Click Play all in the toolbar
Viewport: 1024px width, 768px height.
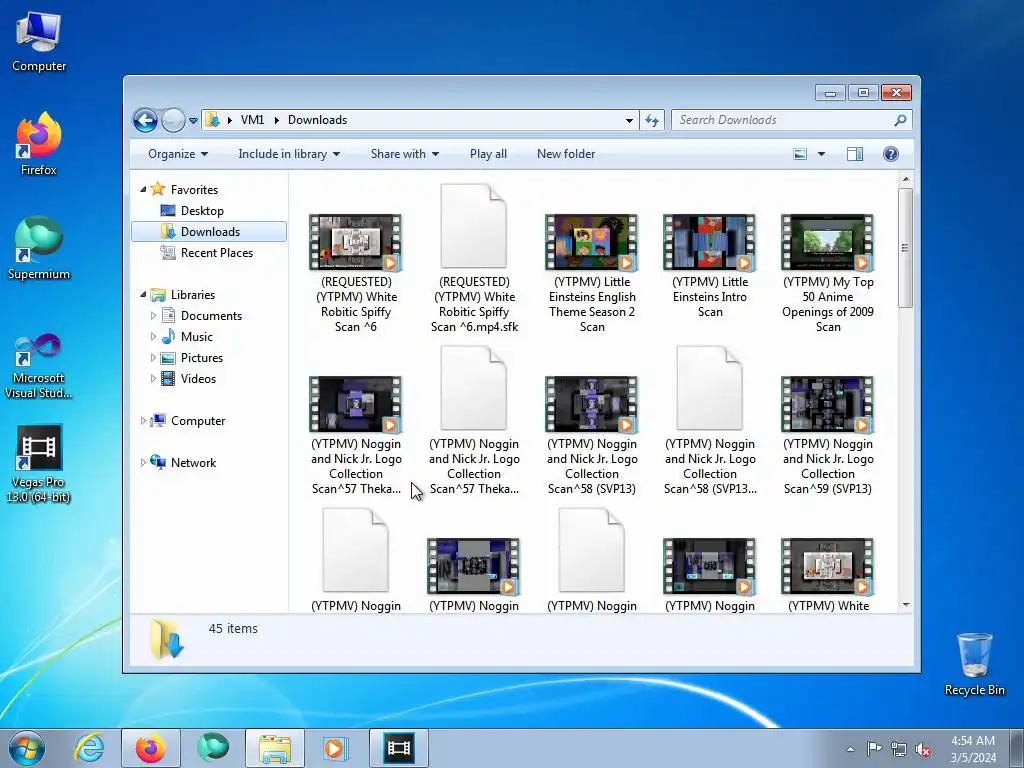(488, 154)
